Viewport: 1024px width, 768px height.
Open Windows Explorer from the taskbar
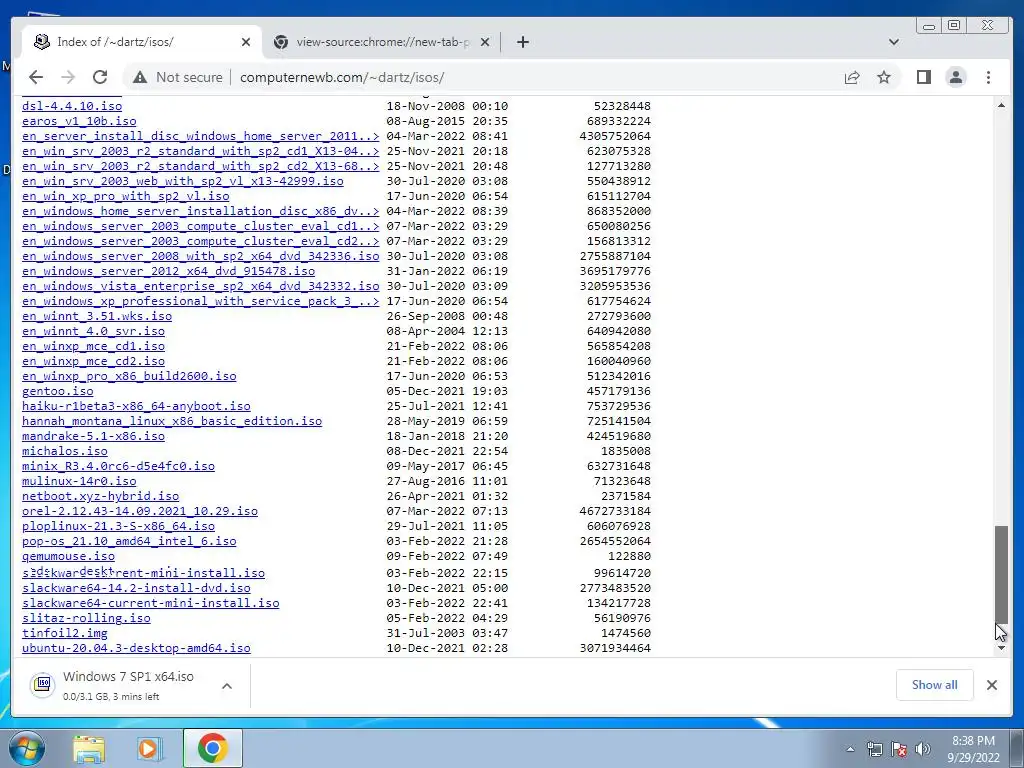(89, 748)
